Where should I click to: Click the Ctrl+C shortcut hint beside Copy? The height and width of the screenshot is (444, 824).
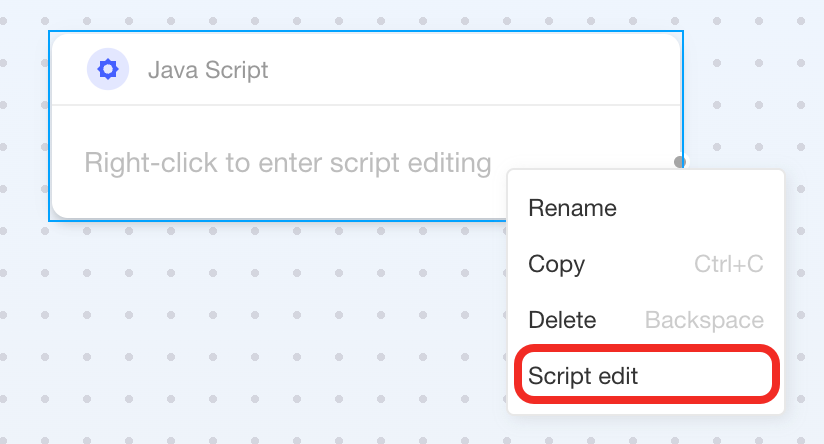click(x=728, y=265)
